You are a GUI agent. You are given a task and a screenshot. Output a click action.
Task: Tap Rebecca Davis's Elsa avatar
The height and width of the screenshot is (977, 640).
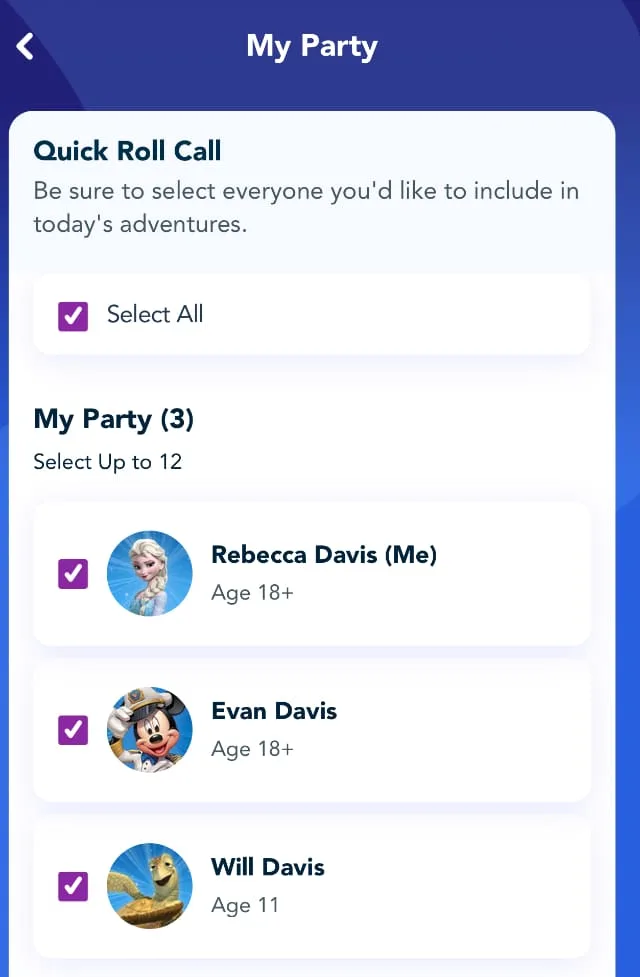[x=150, y=573]
